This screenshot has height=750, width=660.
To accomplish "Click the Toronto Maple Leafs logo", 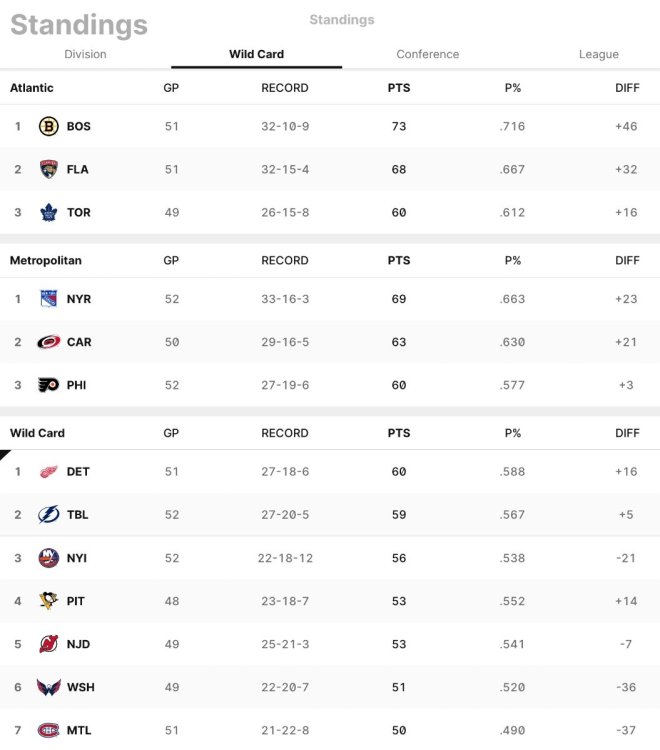I will click(48, 212).
